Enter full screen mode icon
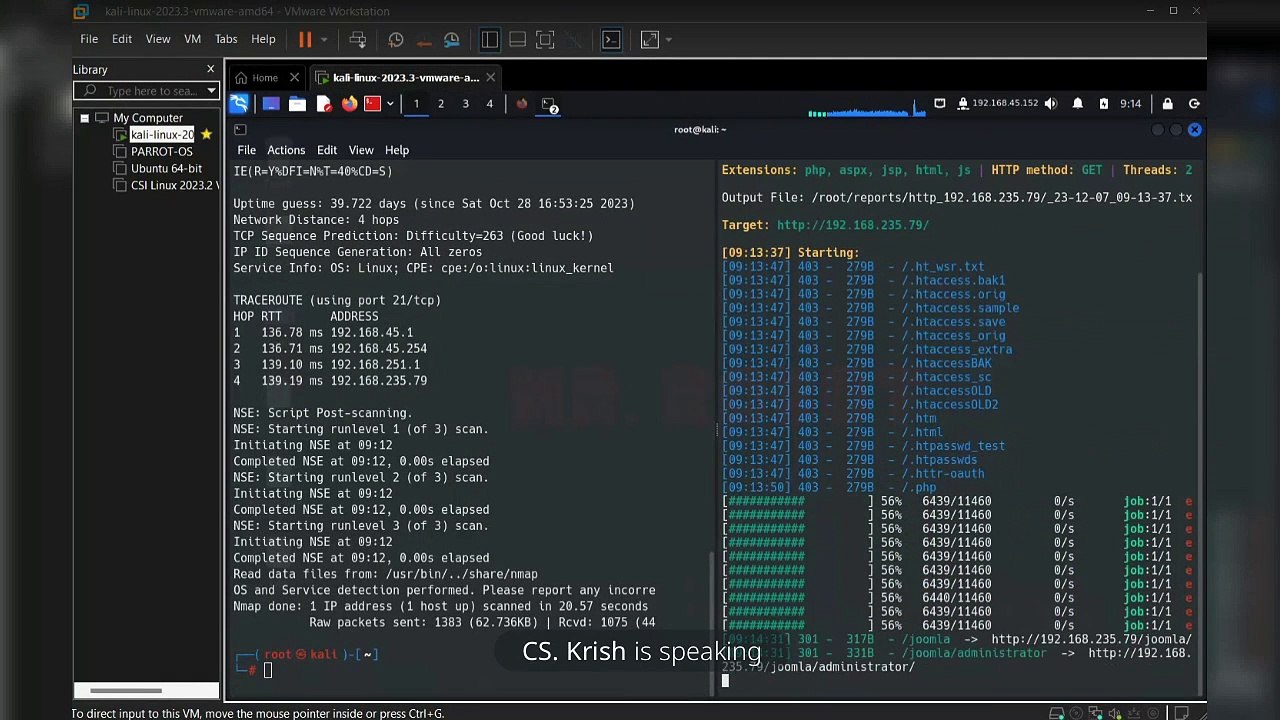1280x720 pixels. (x=545, y=40)
